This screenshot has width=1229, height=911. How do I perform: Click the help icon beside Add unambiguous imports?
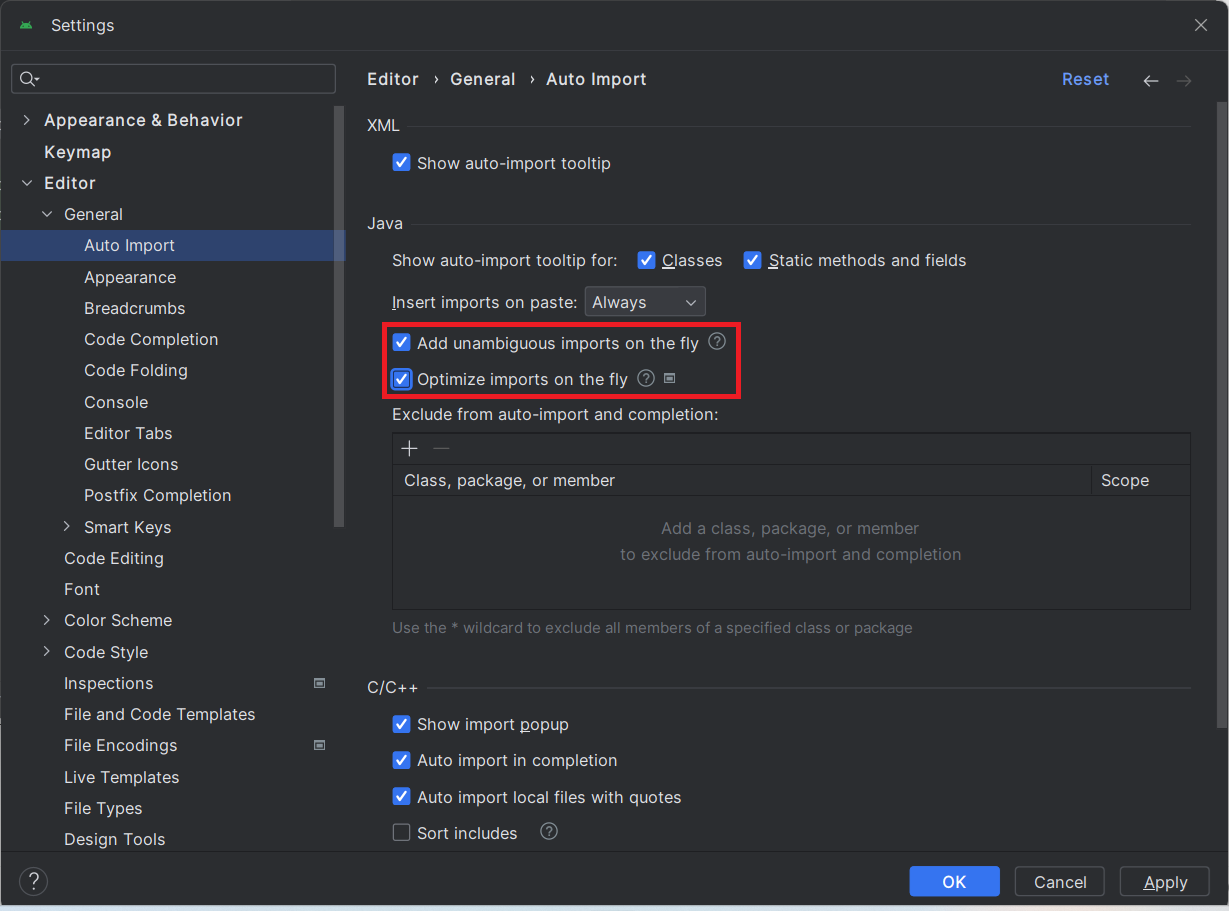pos(717,342)
